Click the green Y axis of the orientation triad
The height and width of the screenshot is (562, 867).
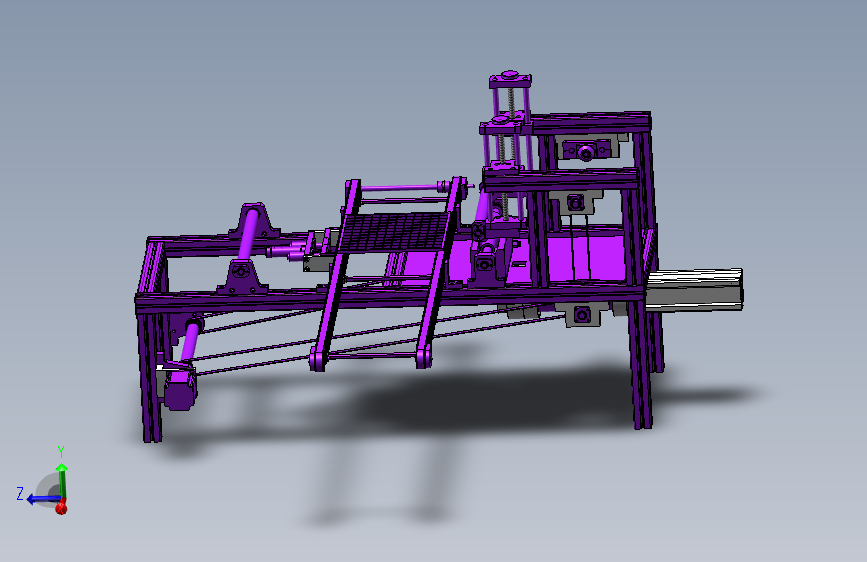62,481
